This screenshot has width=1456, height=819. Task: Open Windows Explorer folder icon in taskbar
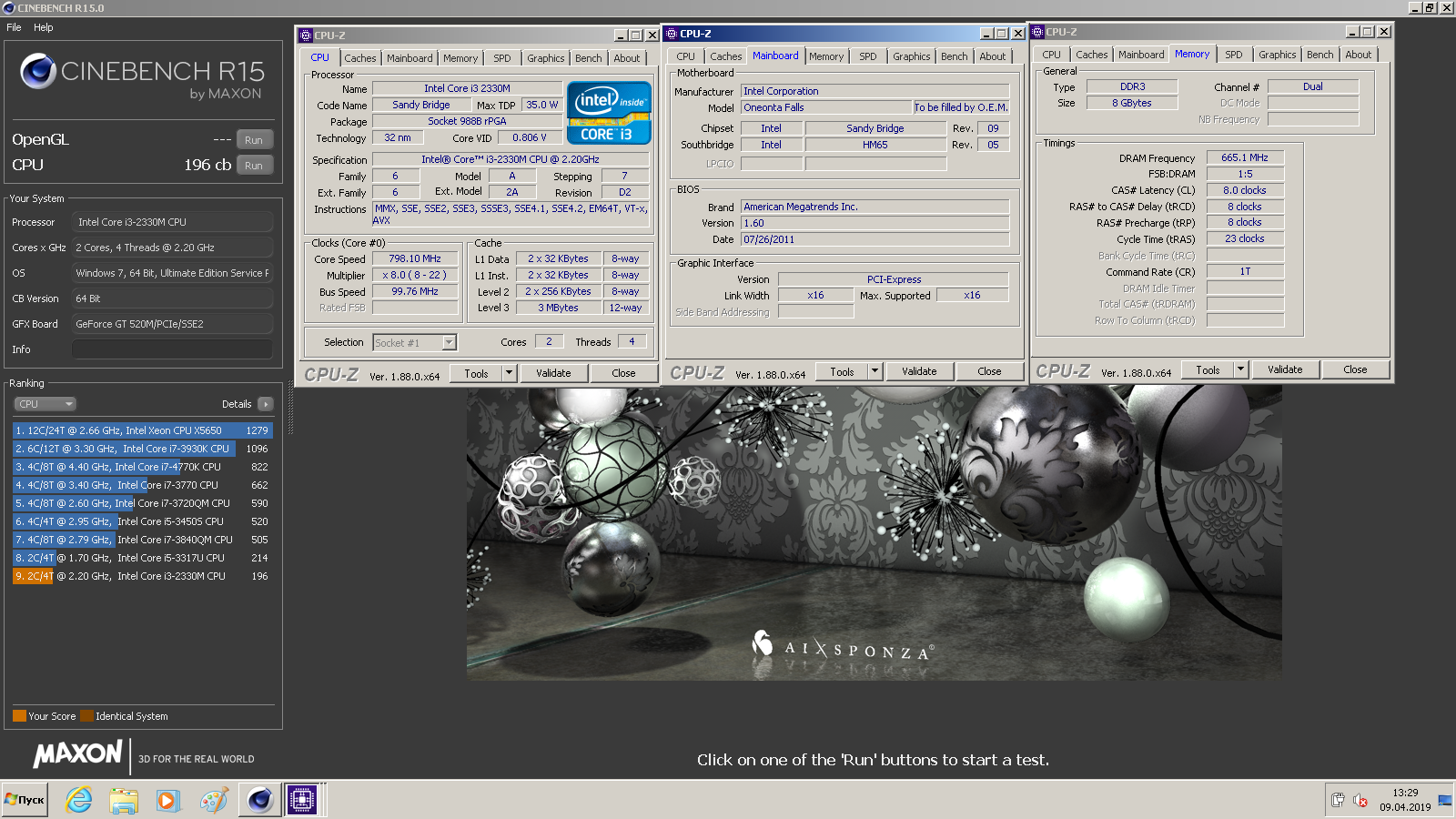tap(124, 800)
